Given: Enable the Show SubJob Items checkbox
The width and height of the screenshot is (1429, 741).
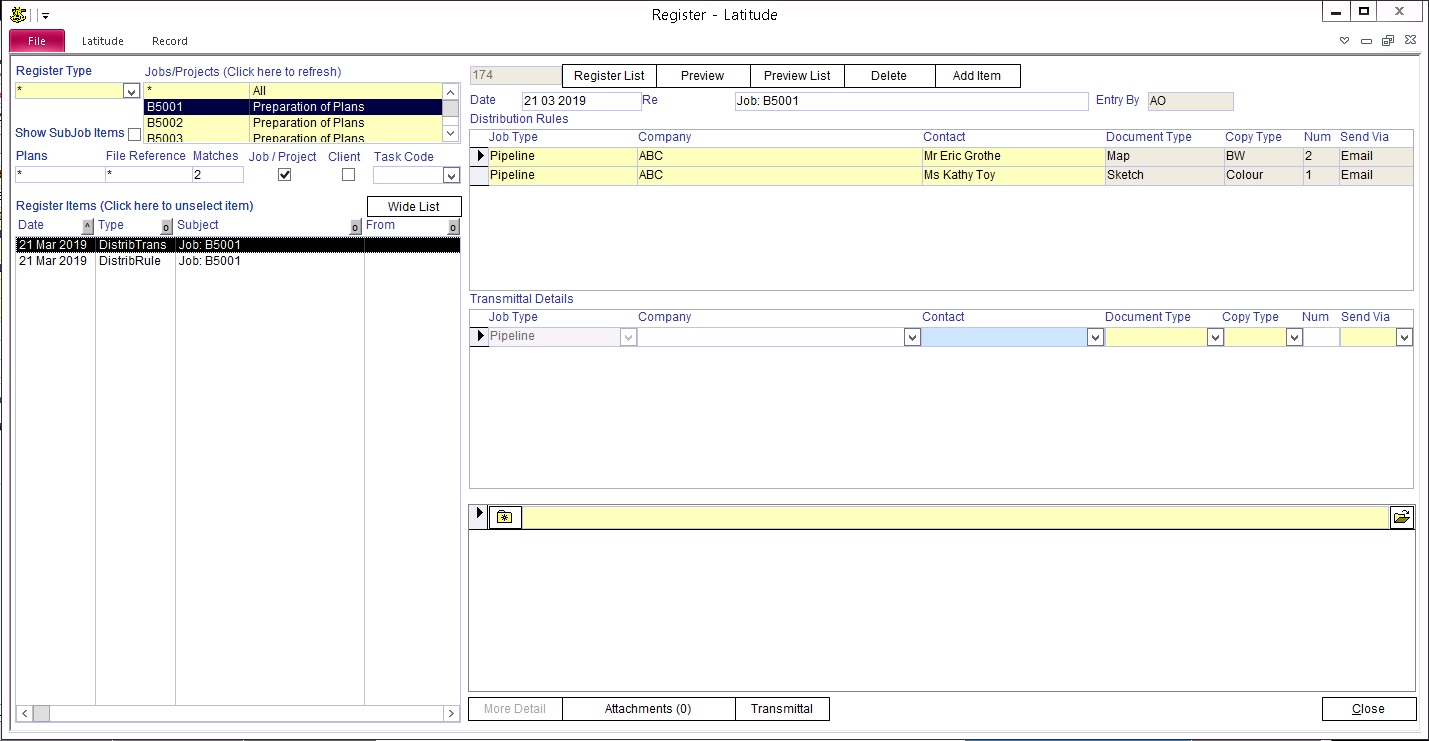Looking at the screenshot, I should pyautogui.click(x=135, y=134).
